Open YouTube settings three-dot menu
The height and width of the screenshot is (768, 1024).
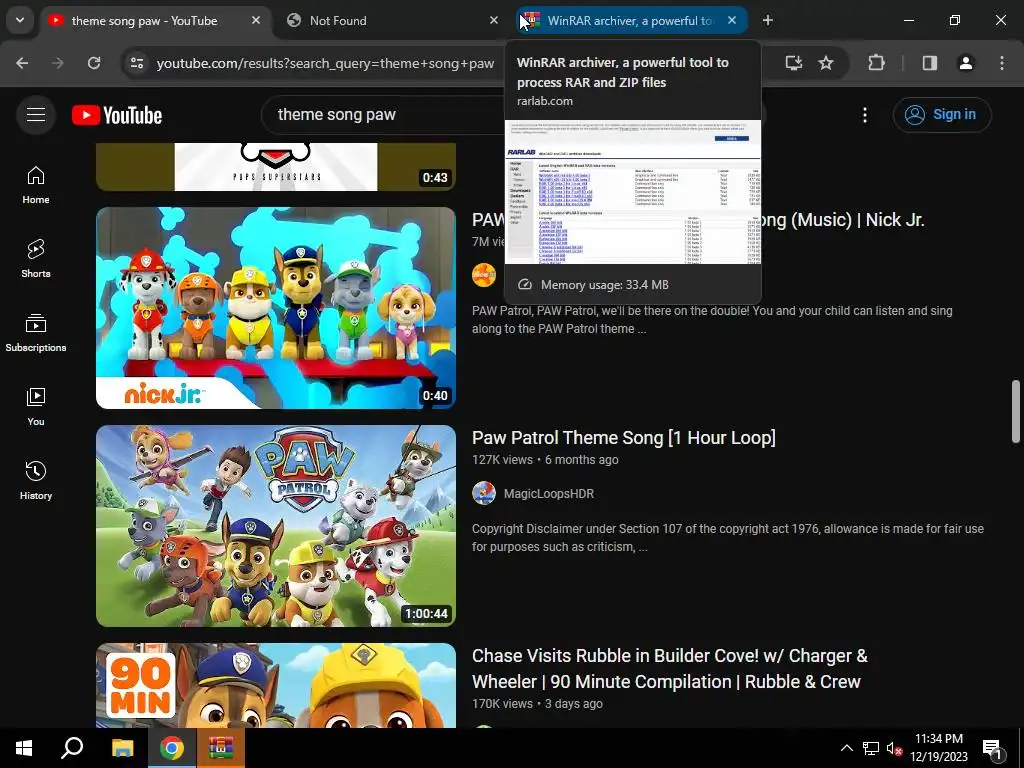point(865,115)
